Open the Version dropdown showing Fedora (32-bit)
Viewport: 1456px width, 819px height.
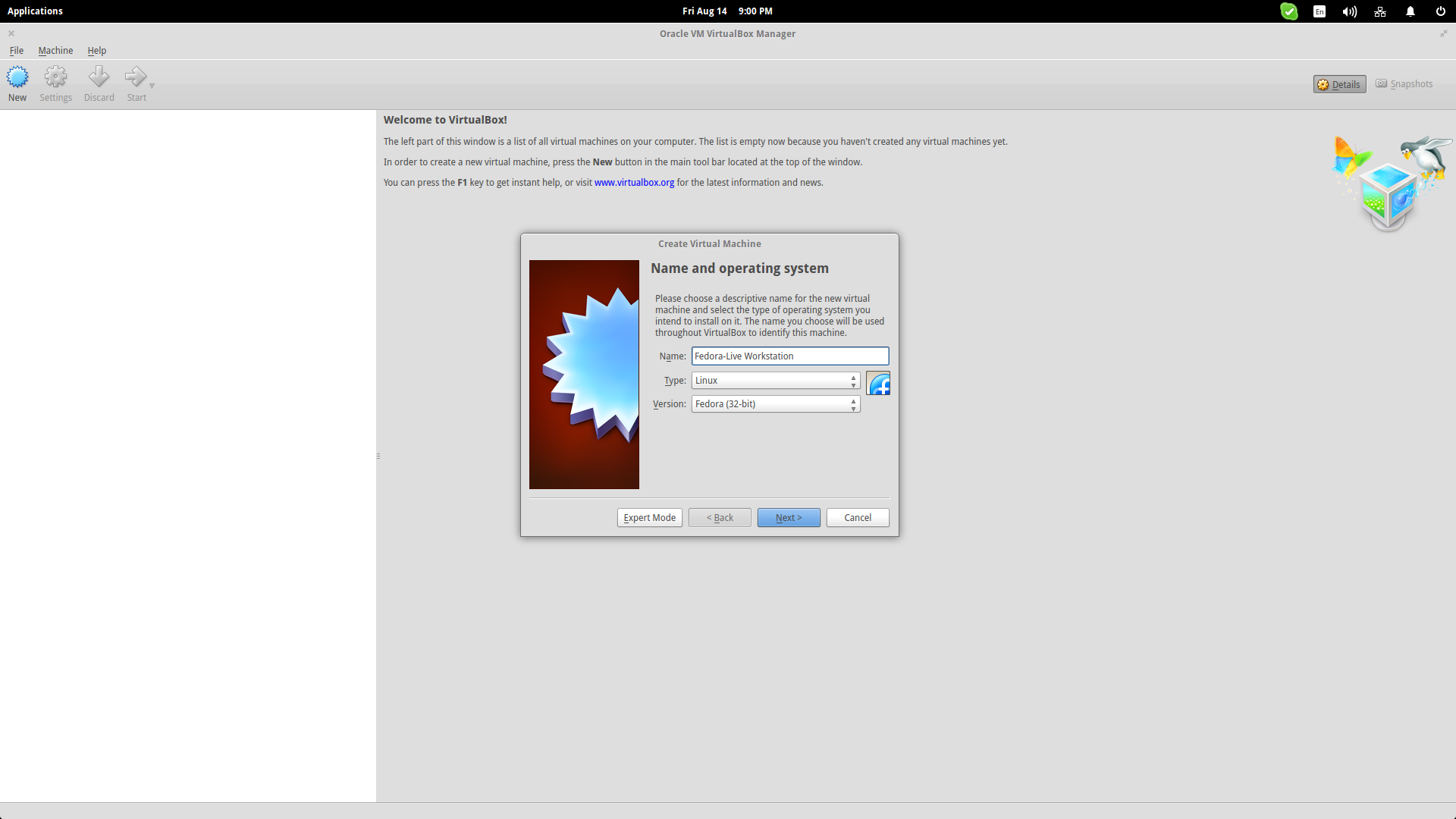click(x=775, y=404)
